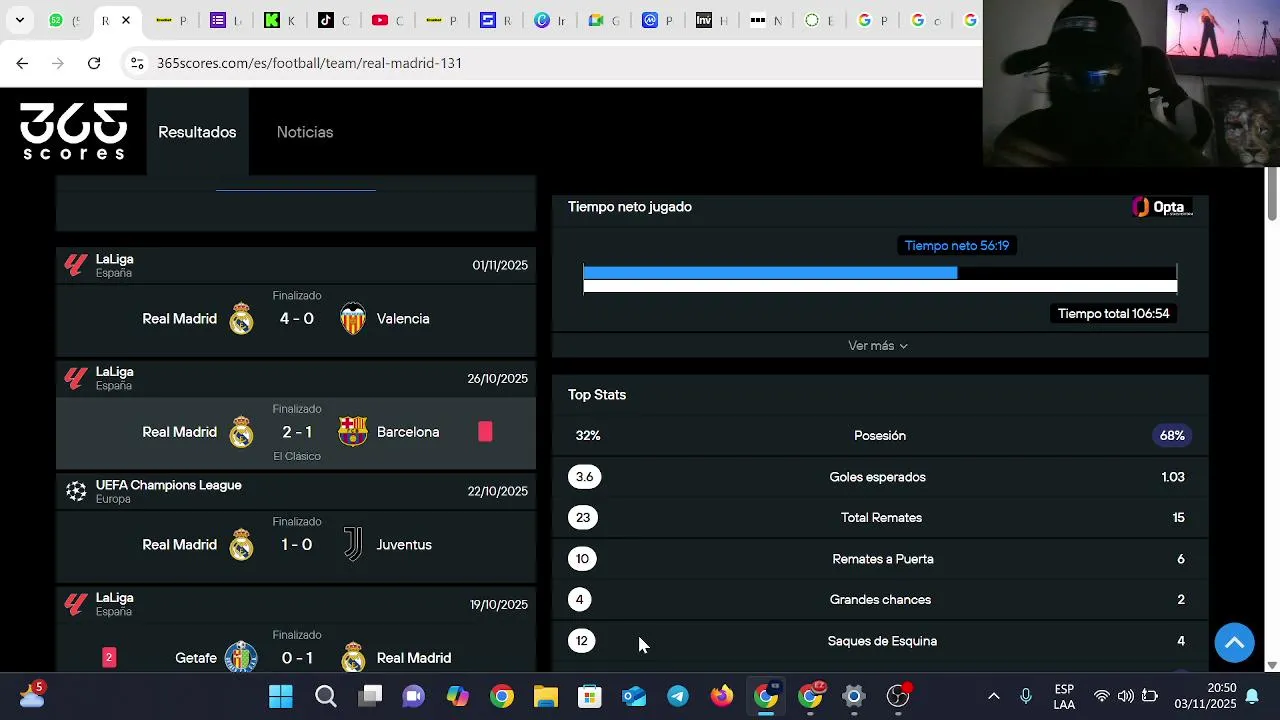Click the microphone tray icon
The image size is (1280, 720).
[x=1026, y=696]
